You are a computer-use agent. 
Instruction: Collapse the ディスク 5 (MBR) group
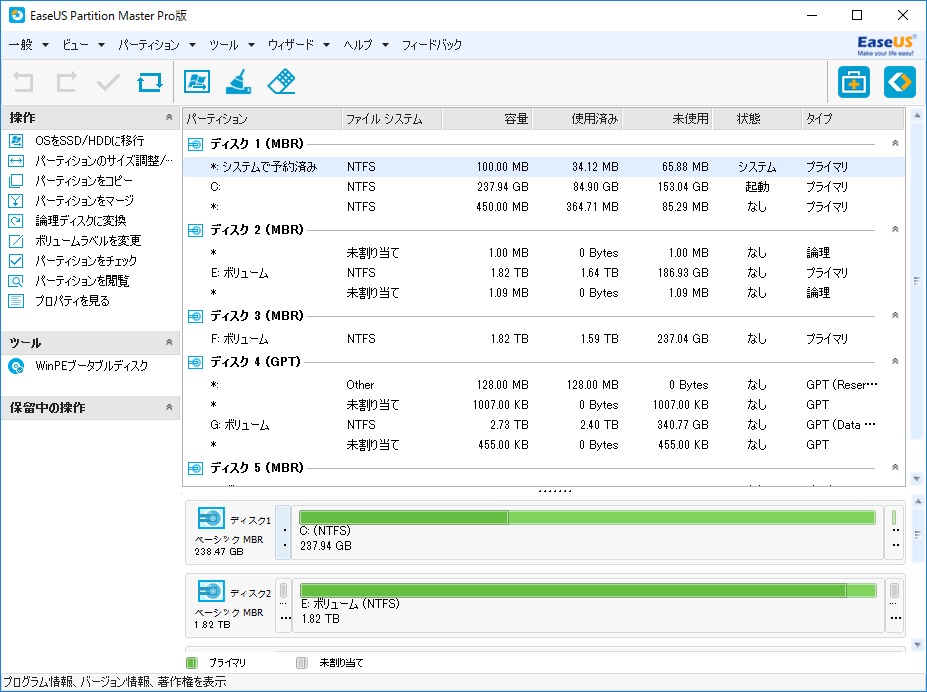click(895, 467)
